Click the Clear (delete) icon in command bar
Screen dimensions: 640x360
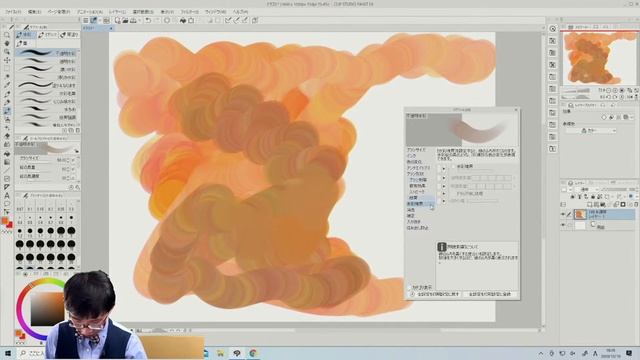click(167, 20)
